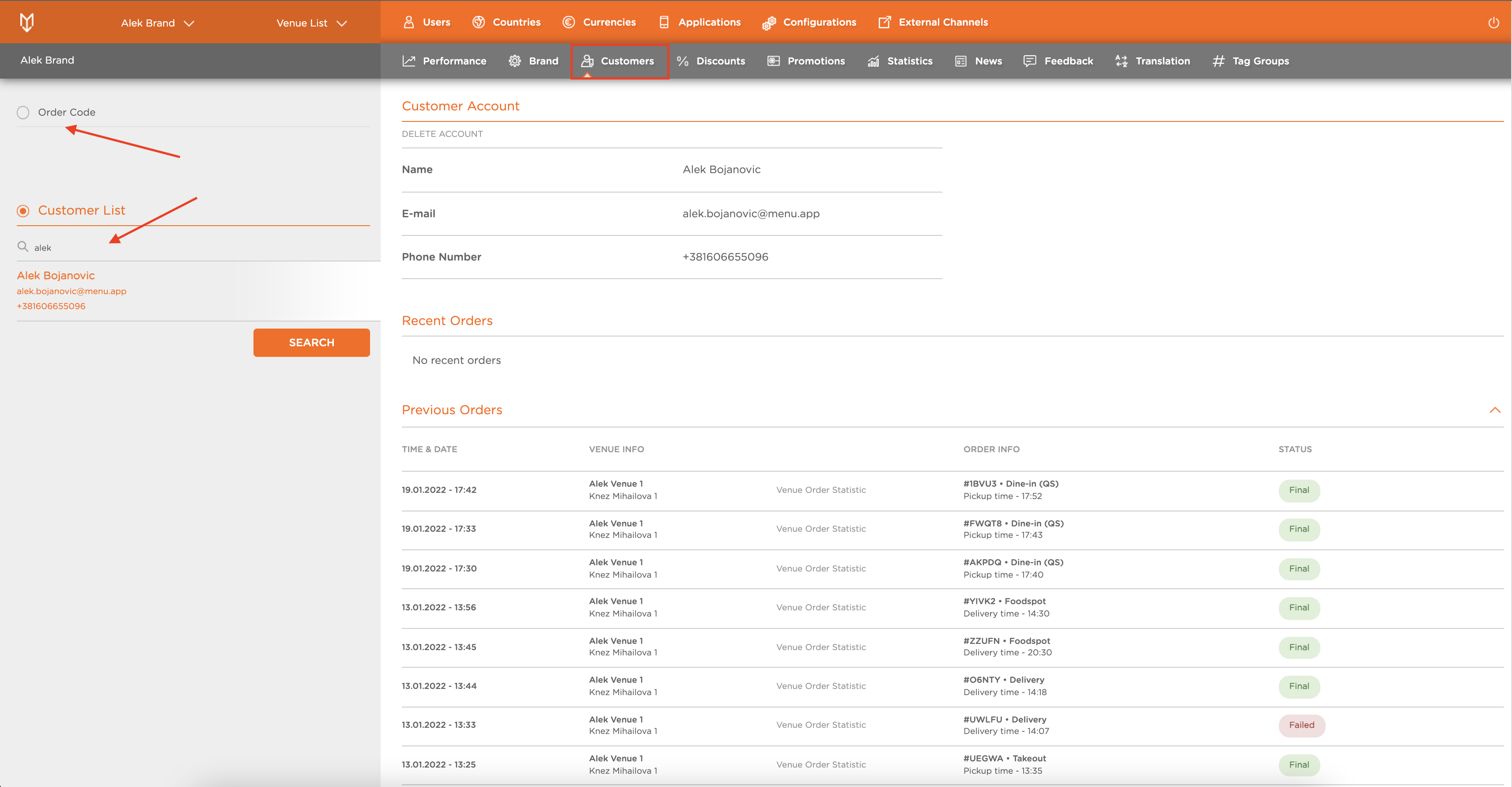Select the Customer List radio button

[23, 210]
